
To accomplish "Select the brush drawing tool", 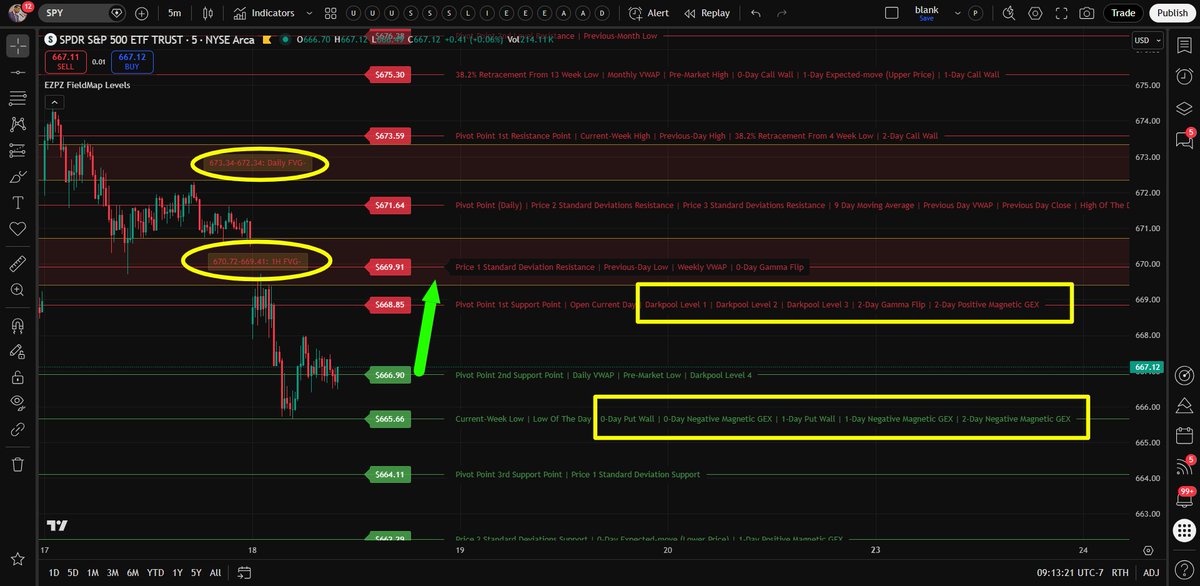I will pyautogui.click(x=17, y=177).
